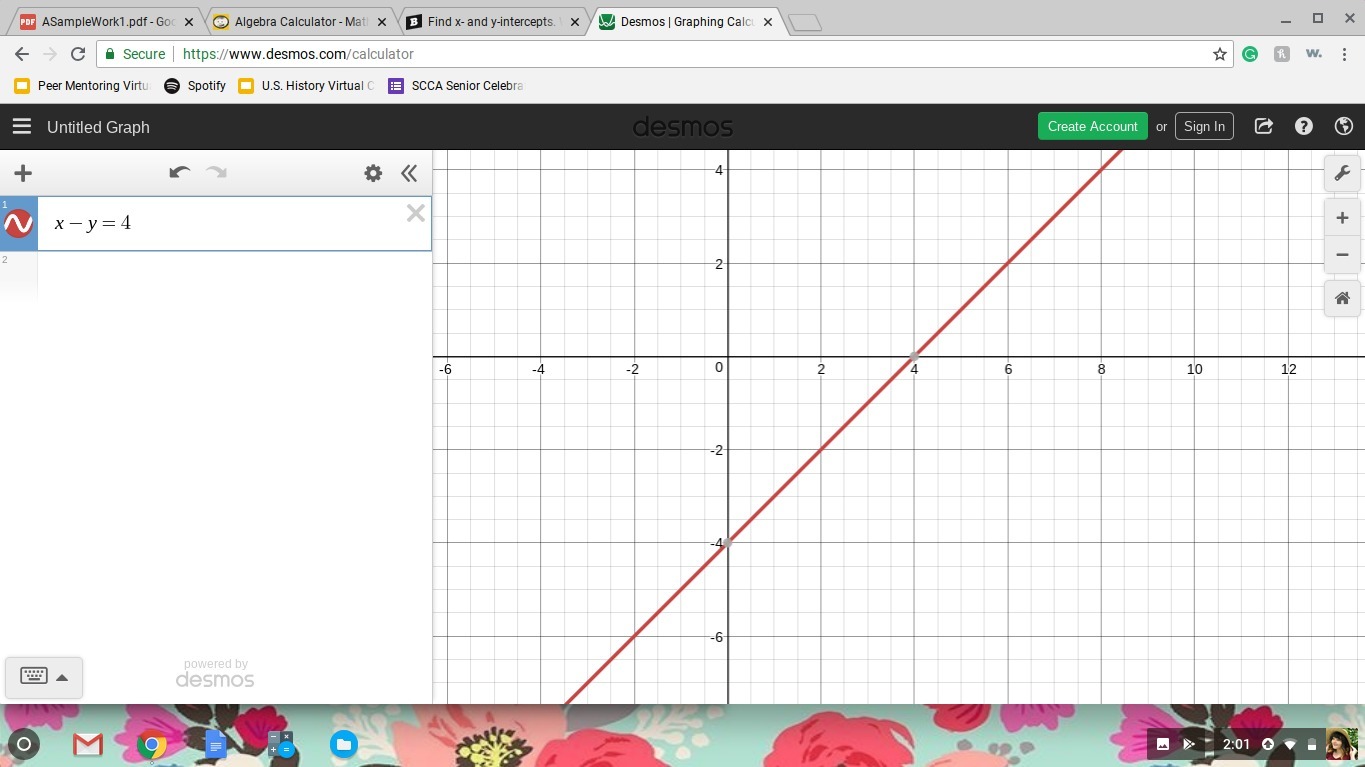The height and width of the screenshot is (767, 1365).
Task: Go back to previous page
Action: [22, 54]
